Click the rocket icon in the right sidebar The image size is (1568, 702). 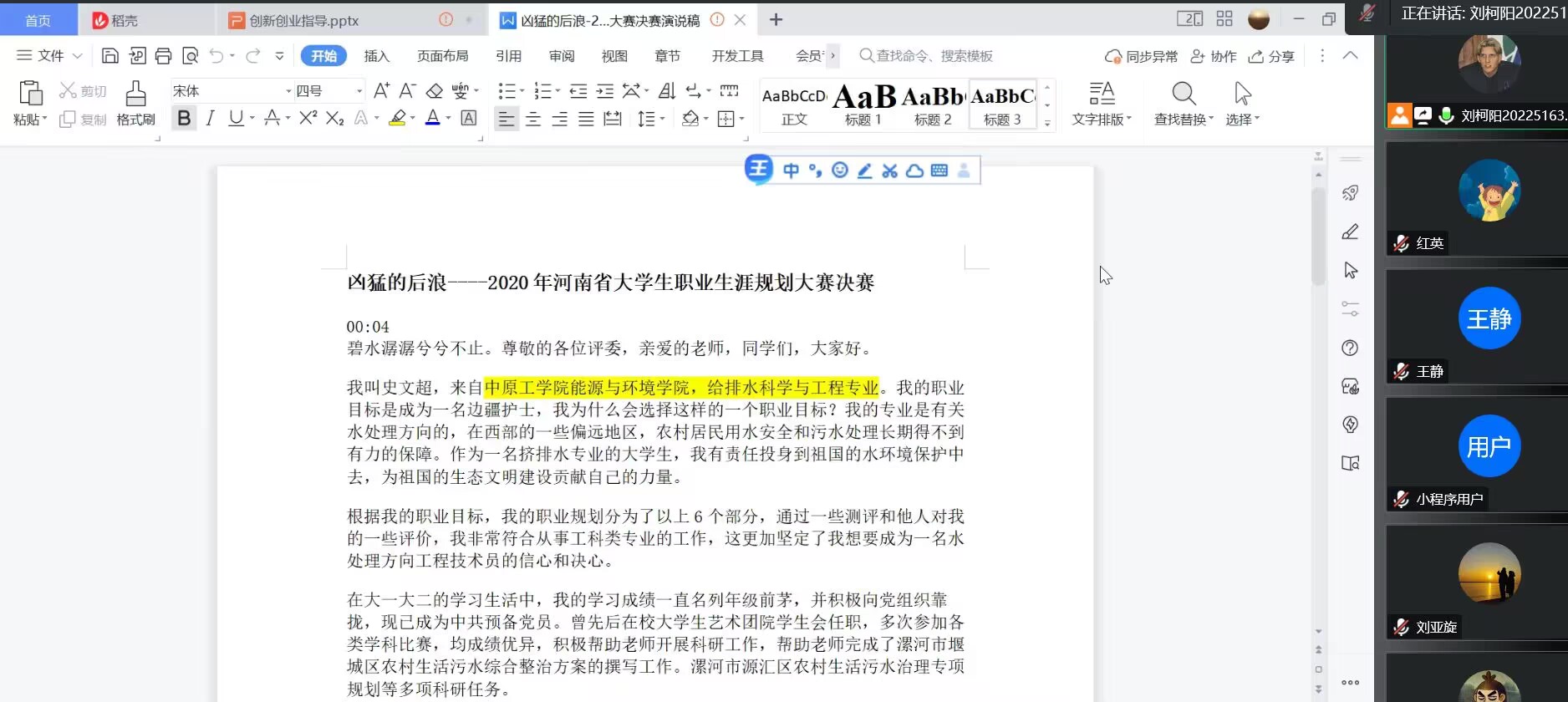pyautogui.click(x=1350, y=193)
